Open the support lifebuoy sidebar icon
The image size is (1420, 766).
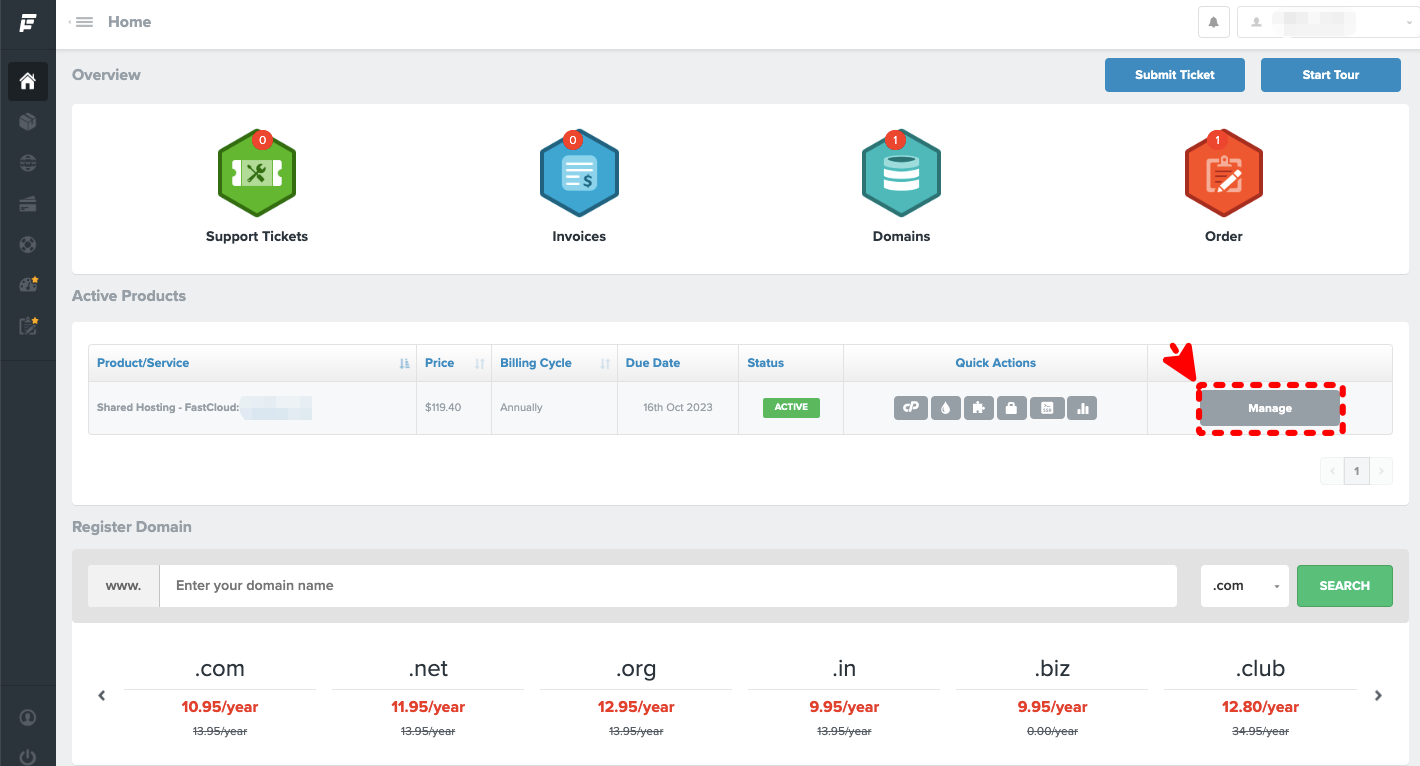[28, 244]
